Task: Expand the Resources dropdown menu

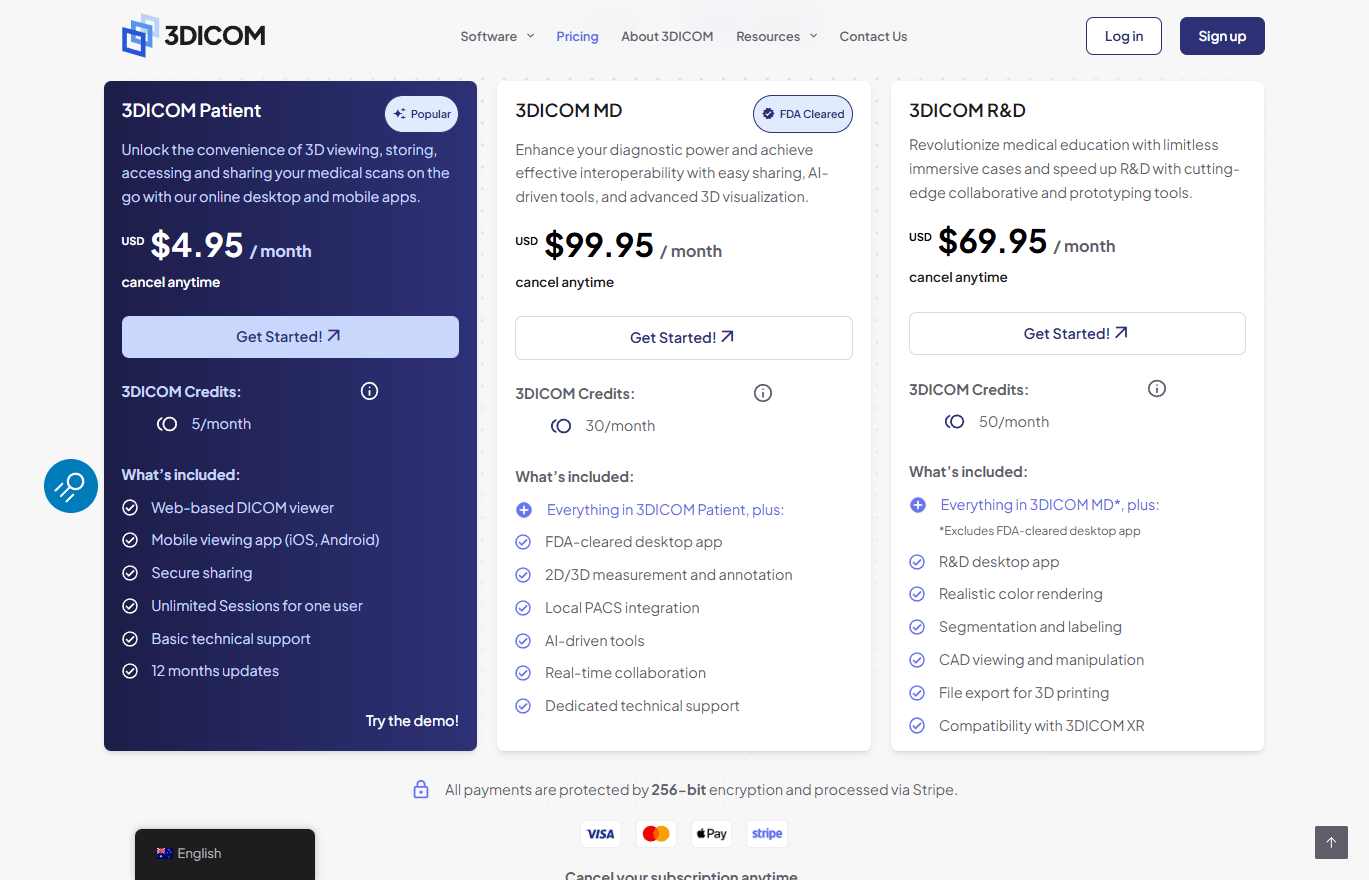Action: pos(776,36)
